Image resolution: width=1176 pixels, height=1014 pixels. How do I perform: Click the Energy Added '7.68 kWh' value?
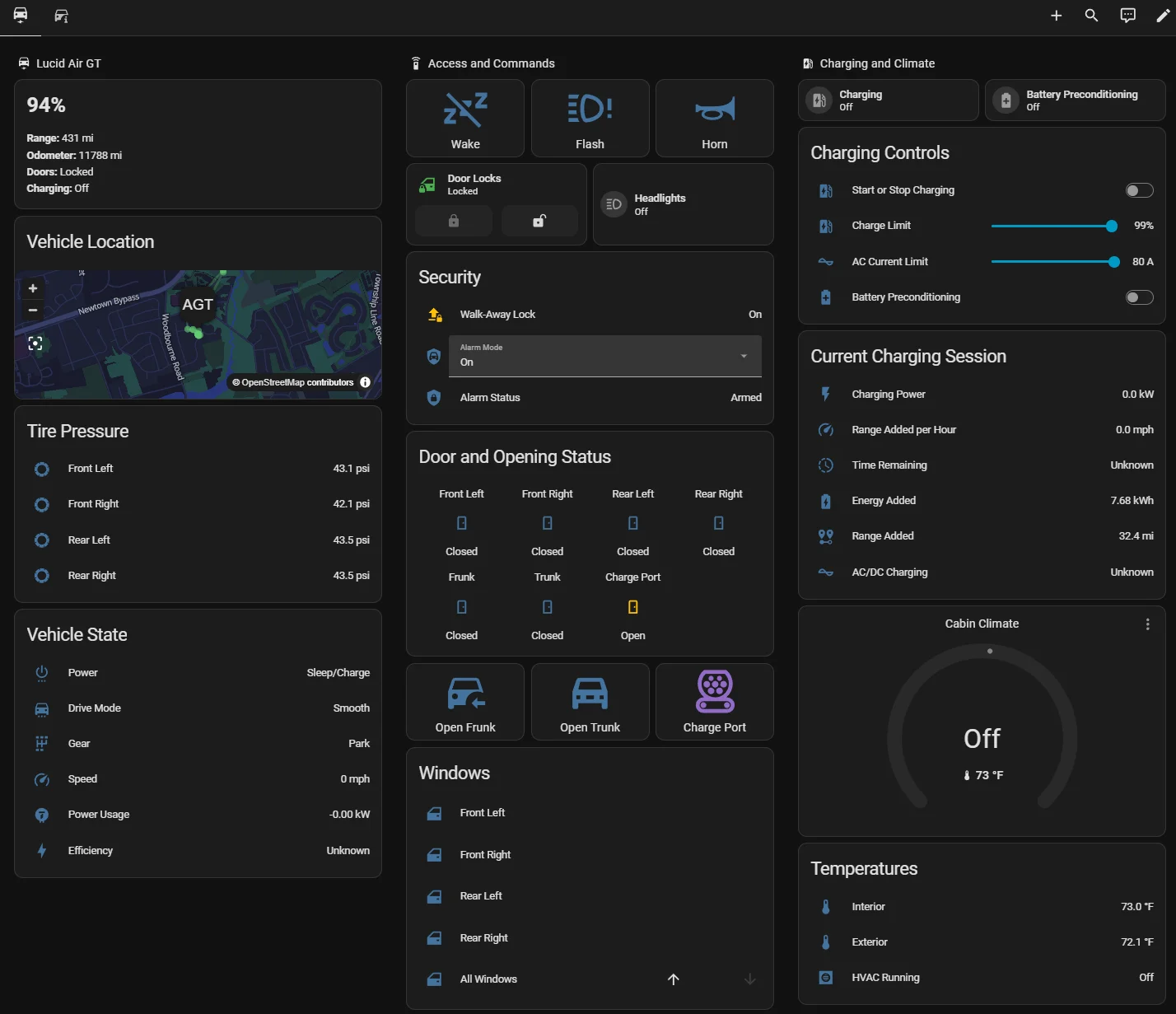pos(1132,501)
